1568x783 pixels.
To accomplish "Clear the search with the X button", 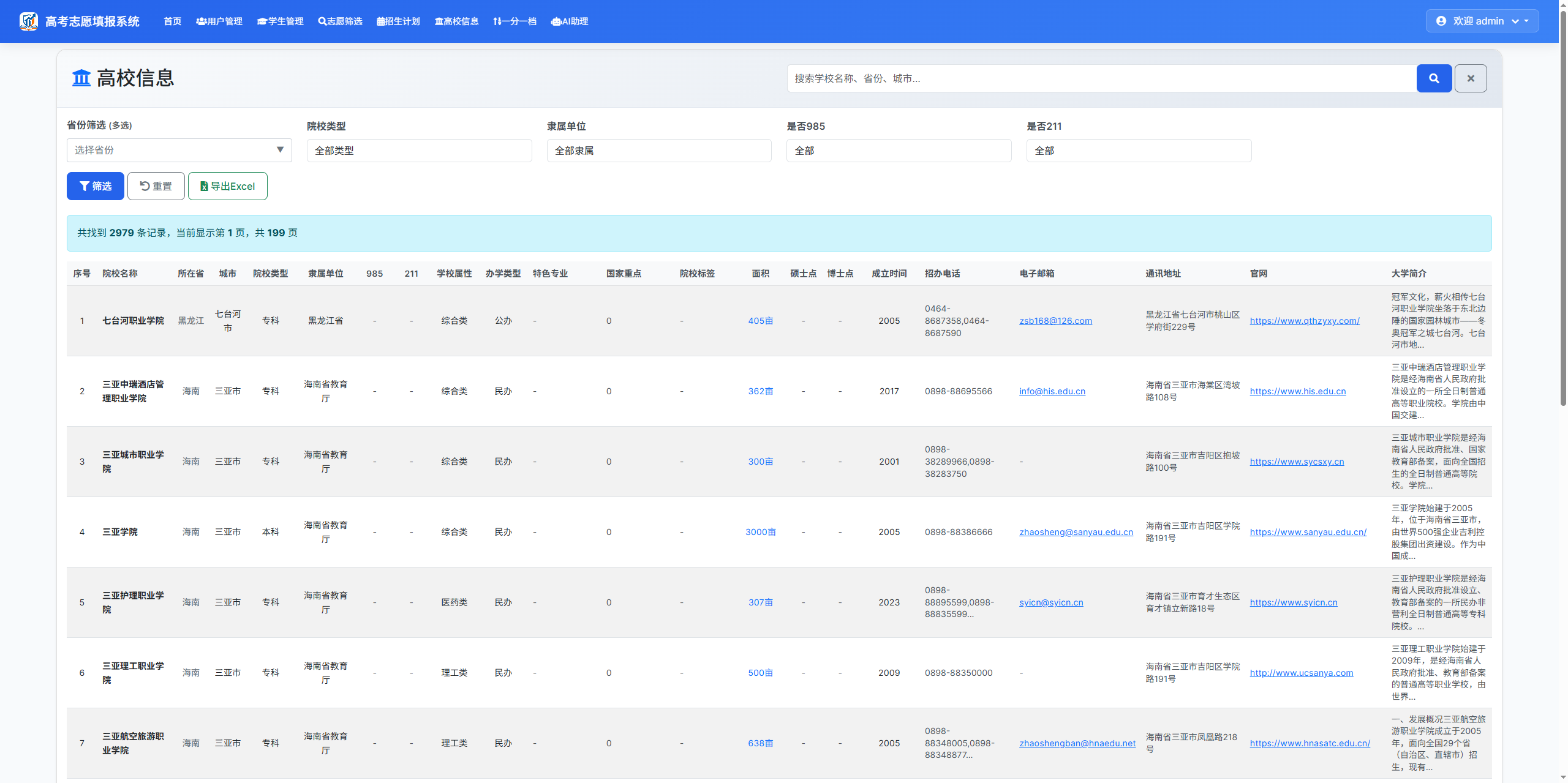I will (x=1470, y=78).
